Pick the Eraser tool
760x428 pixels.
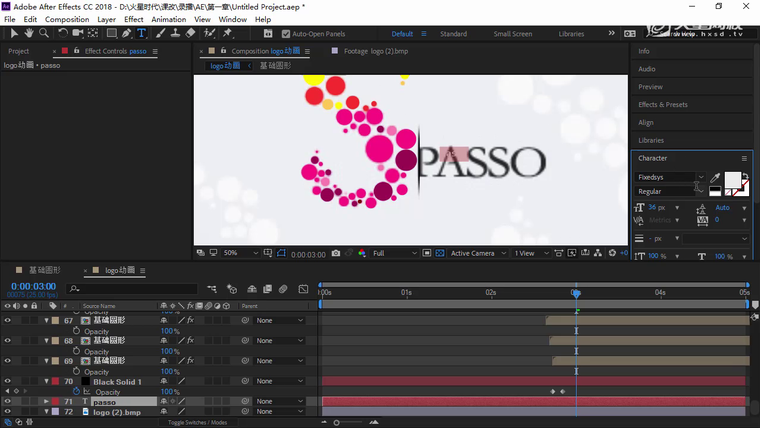tap(190, 33)
